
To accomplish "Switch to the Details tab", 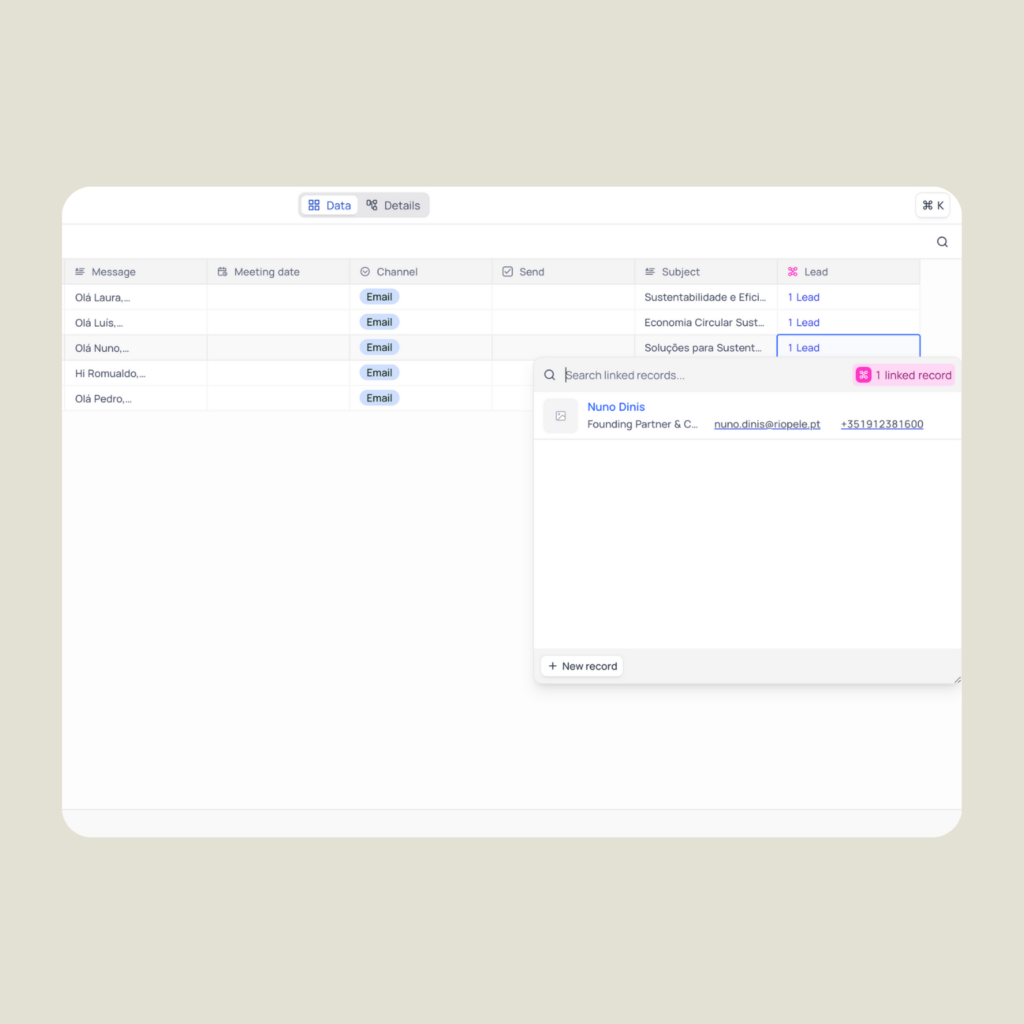I will click(x=393, y=205).
